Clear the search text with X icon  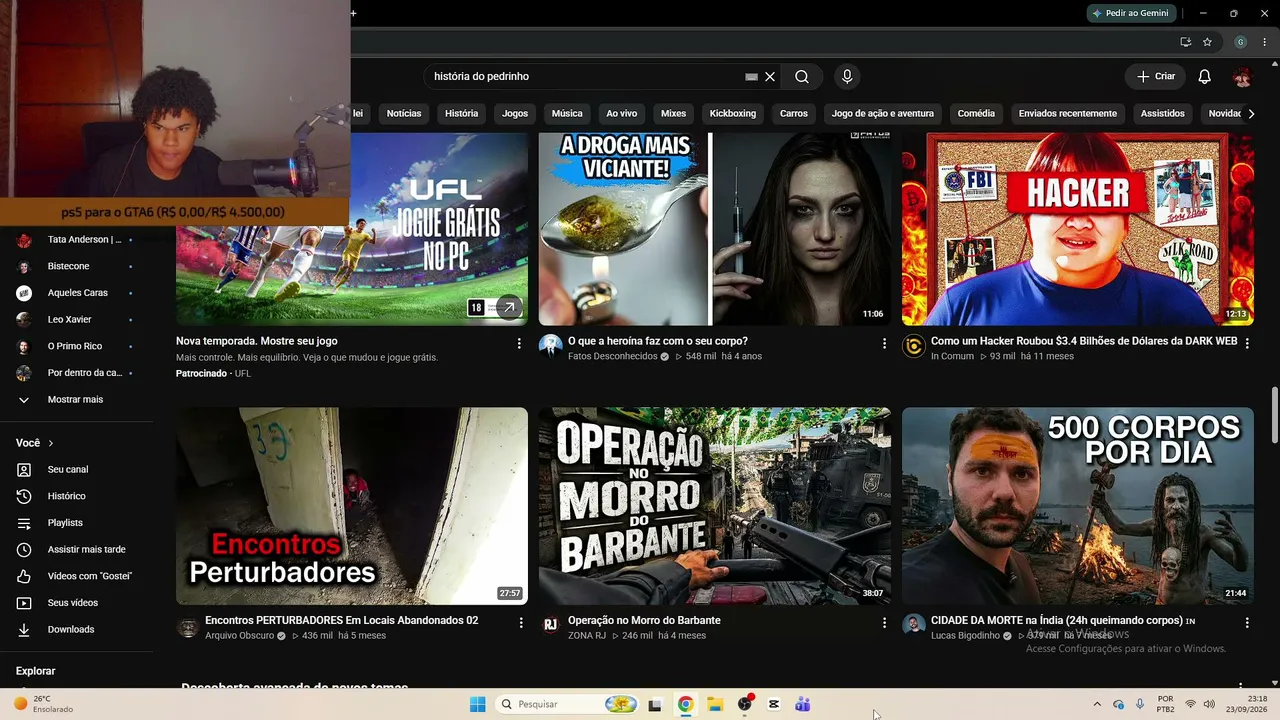[770, 77]
